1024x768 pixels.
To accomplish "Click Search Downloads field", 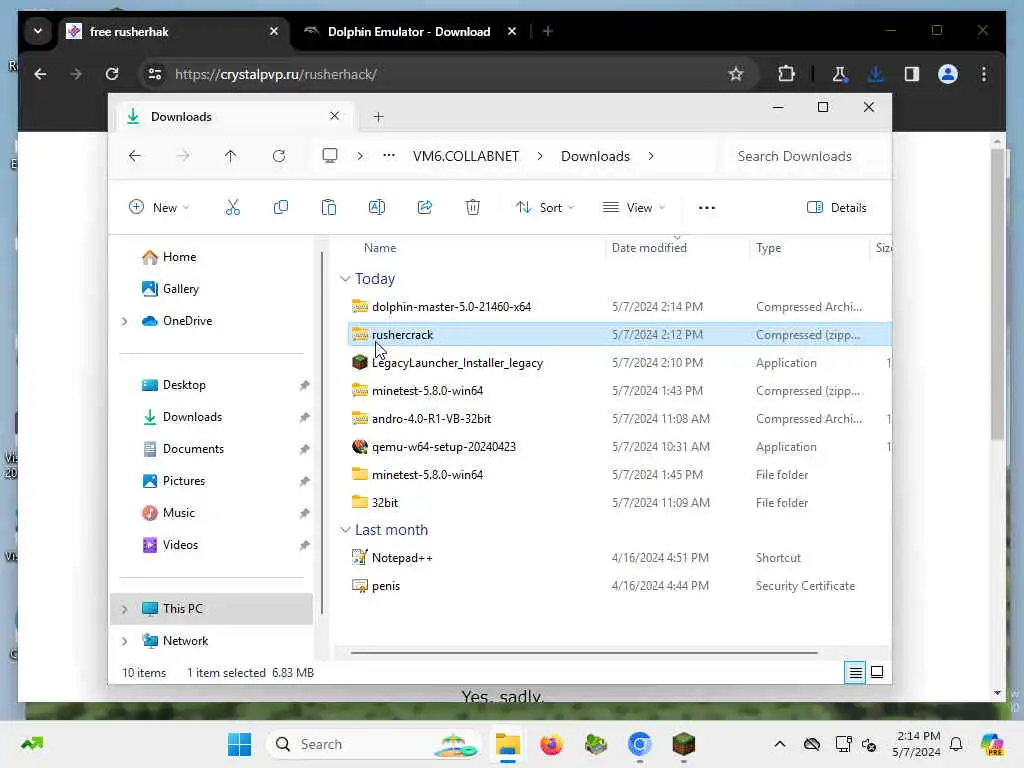I will point(807,156).
